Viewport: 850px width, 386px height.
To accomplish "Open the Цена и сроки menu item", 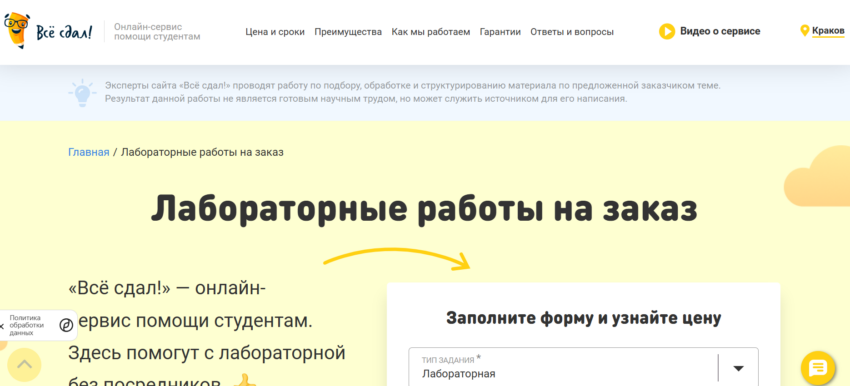I will pos(275,32).
